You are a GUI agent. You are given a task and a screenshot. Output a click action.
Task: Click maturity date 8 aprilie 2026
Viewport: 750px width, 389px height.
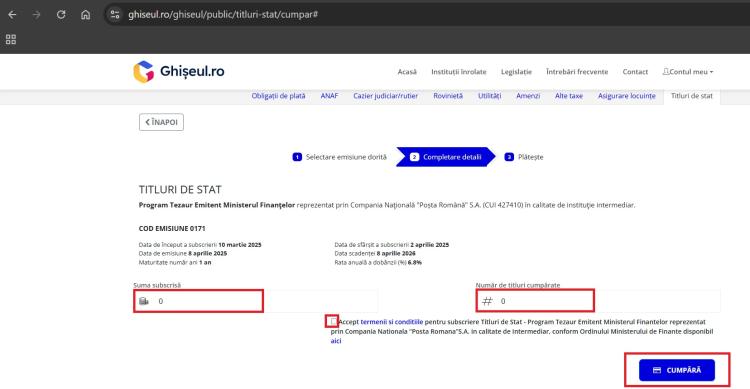point(396,254)
